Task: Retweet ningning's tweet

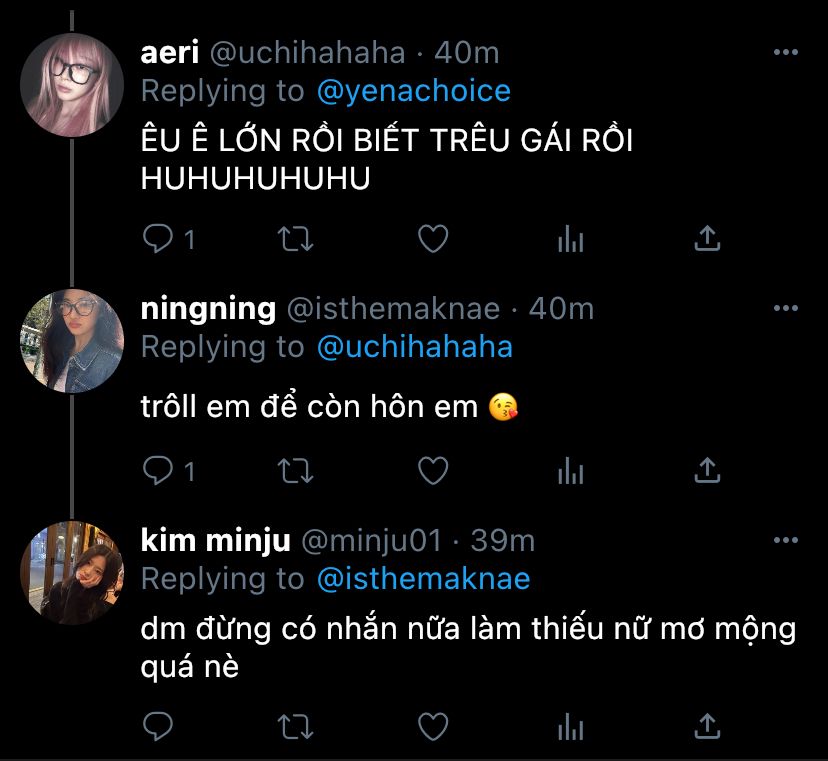Action: click(x=295, y=470)
